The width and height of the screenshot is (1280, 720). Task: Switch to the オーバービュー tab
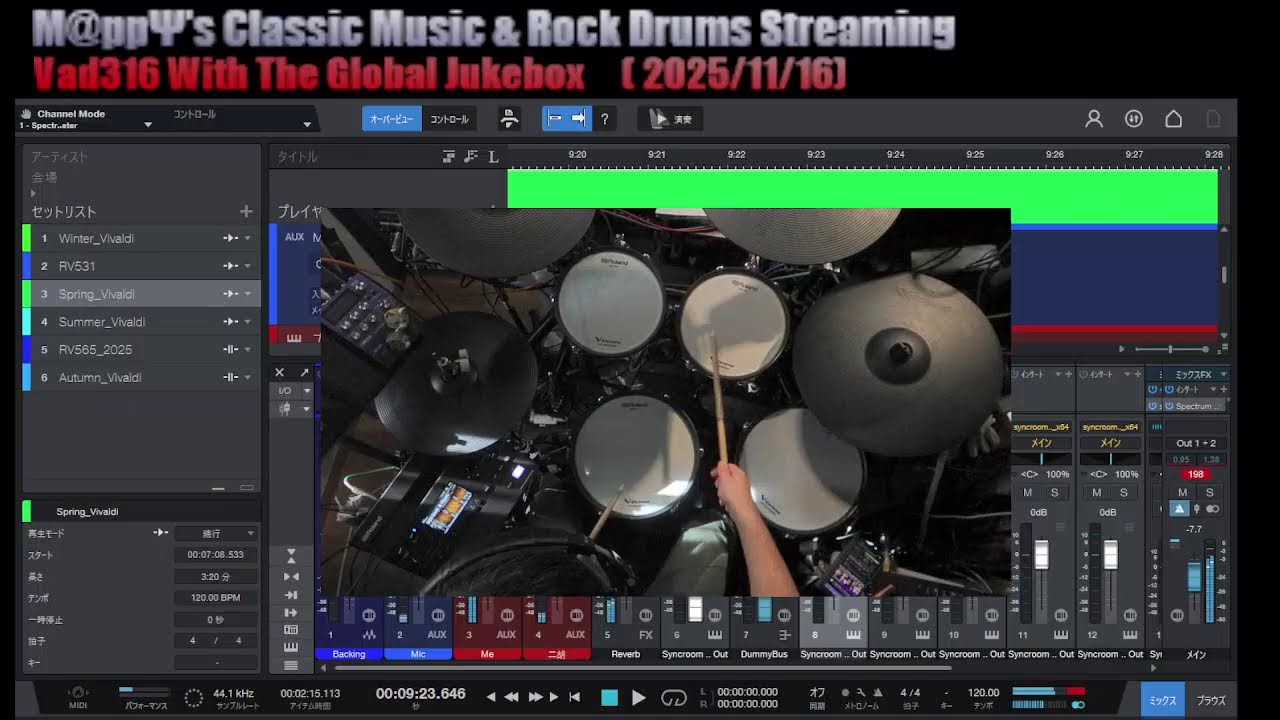pyautogui.click(x=392, y=119)
